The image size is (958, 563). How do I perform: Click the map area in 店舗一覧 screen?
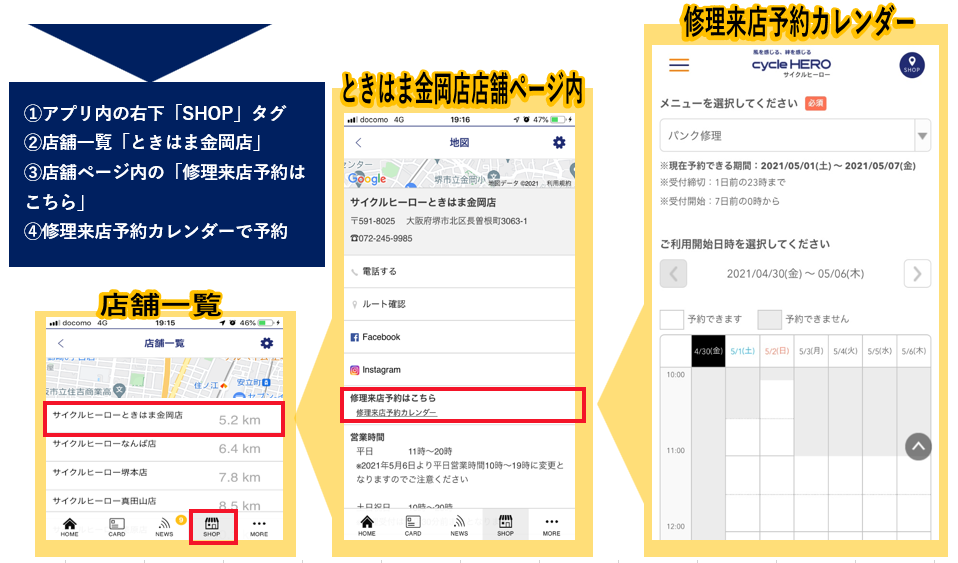pyautogui.click(x=164, y=378)
